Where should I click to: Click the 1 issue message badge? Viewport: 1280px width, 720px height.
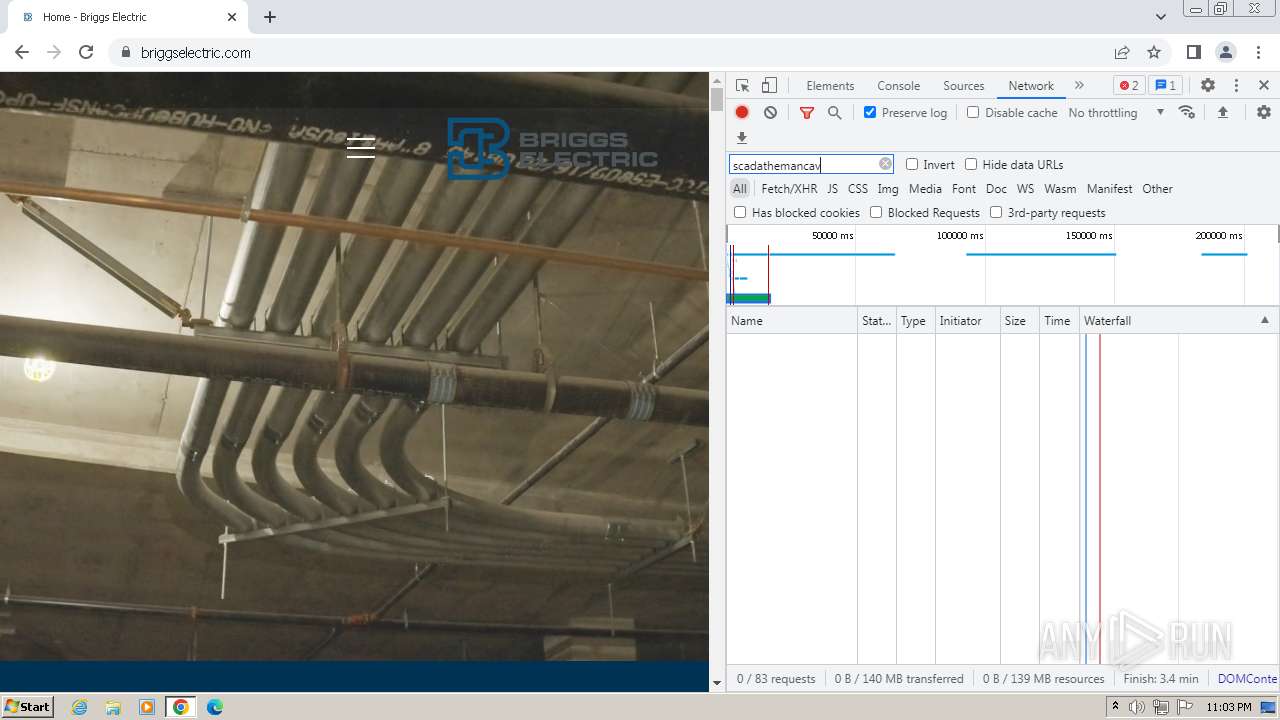1166,85
